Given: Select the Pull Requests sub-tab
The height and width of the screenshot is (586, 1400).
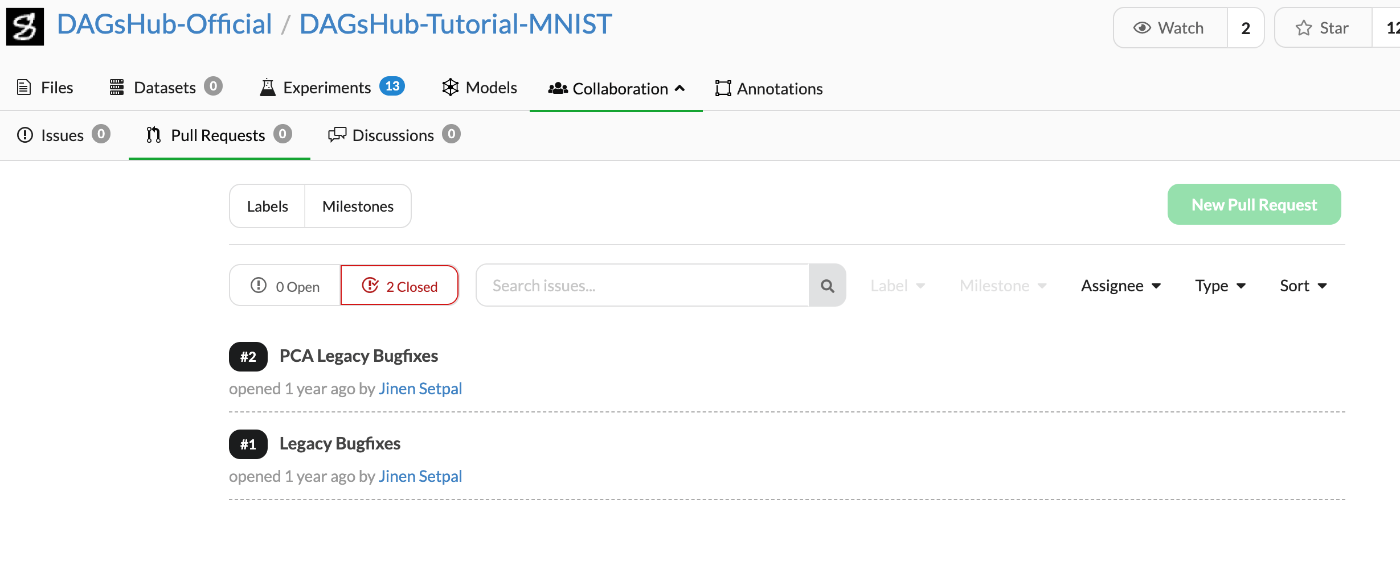Looking at the screenshot, I should coord(219,135).
